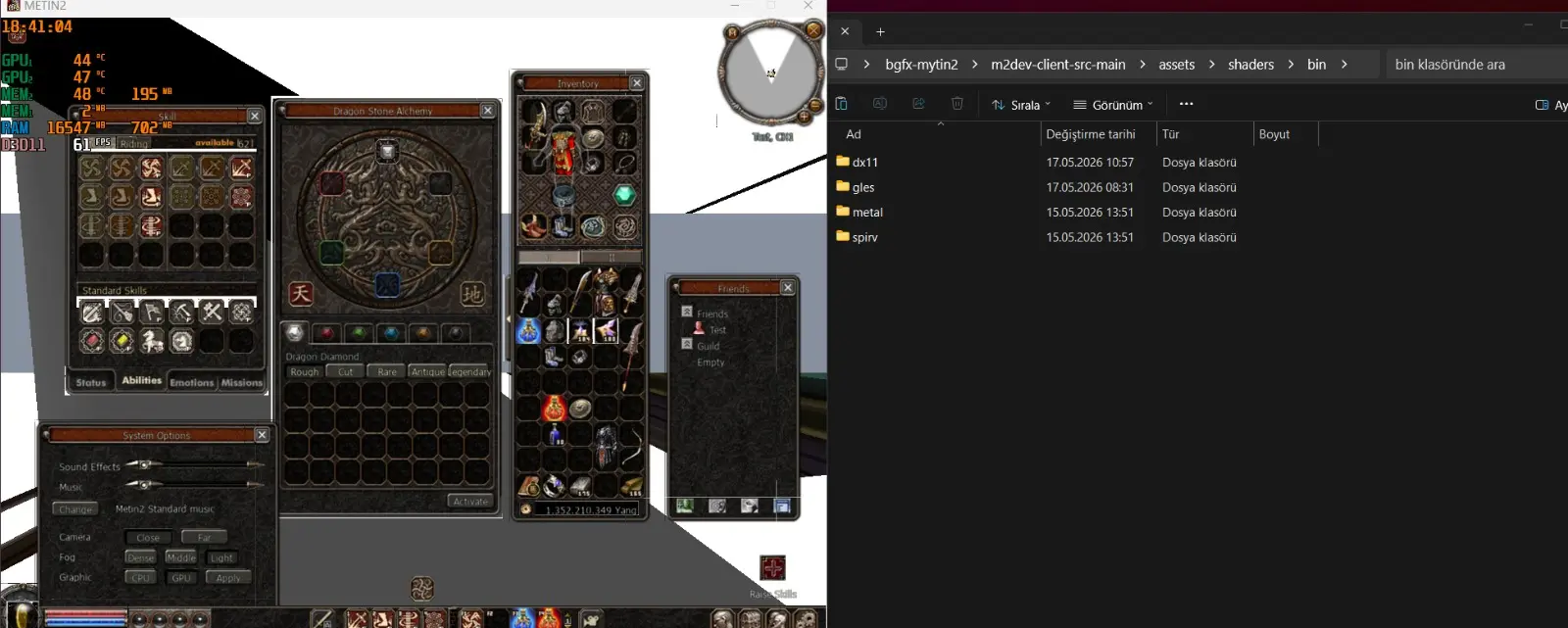Click the zoom-in plus button on minimap
Screen dimensions: 1568x628
(805, 118)
